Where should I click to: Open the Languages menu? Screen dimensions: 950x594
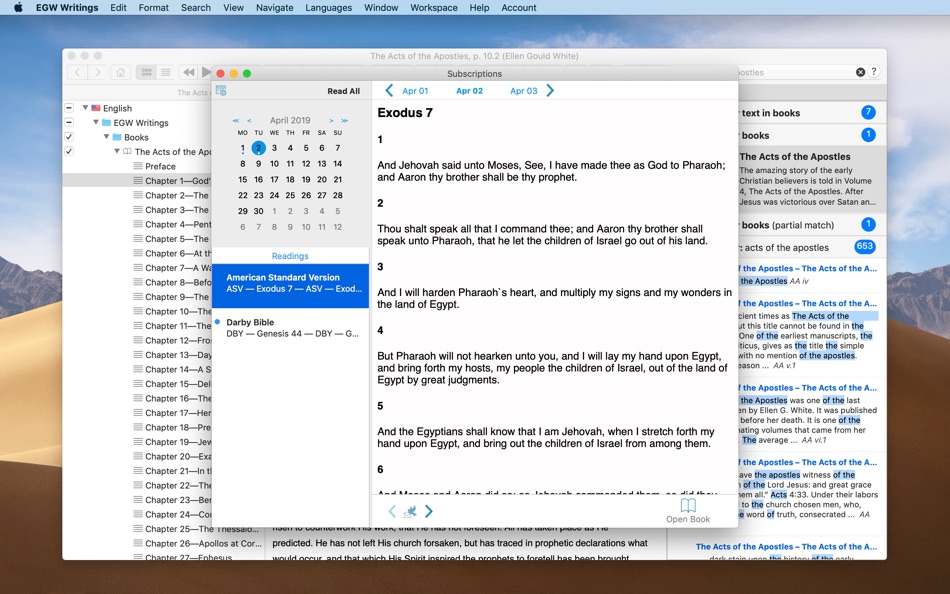point(328,8)
